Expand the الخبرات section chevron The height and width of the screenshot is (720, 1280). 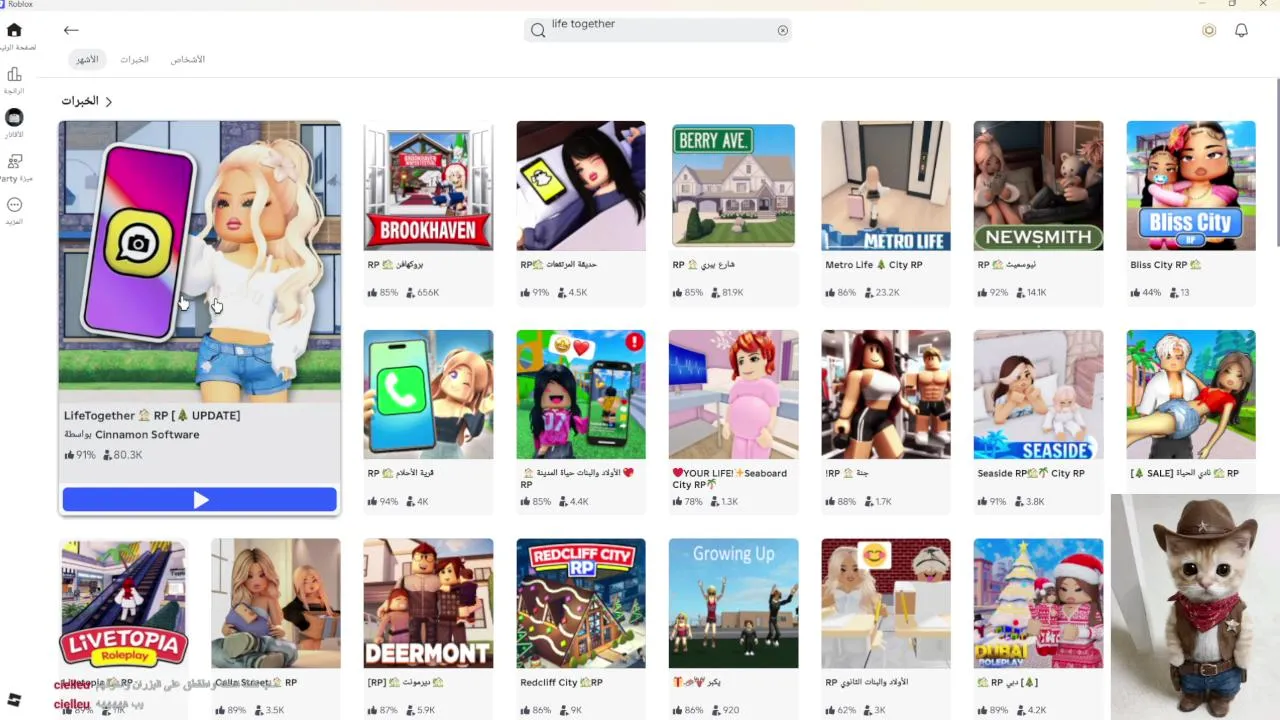pos(109,101)
